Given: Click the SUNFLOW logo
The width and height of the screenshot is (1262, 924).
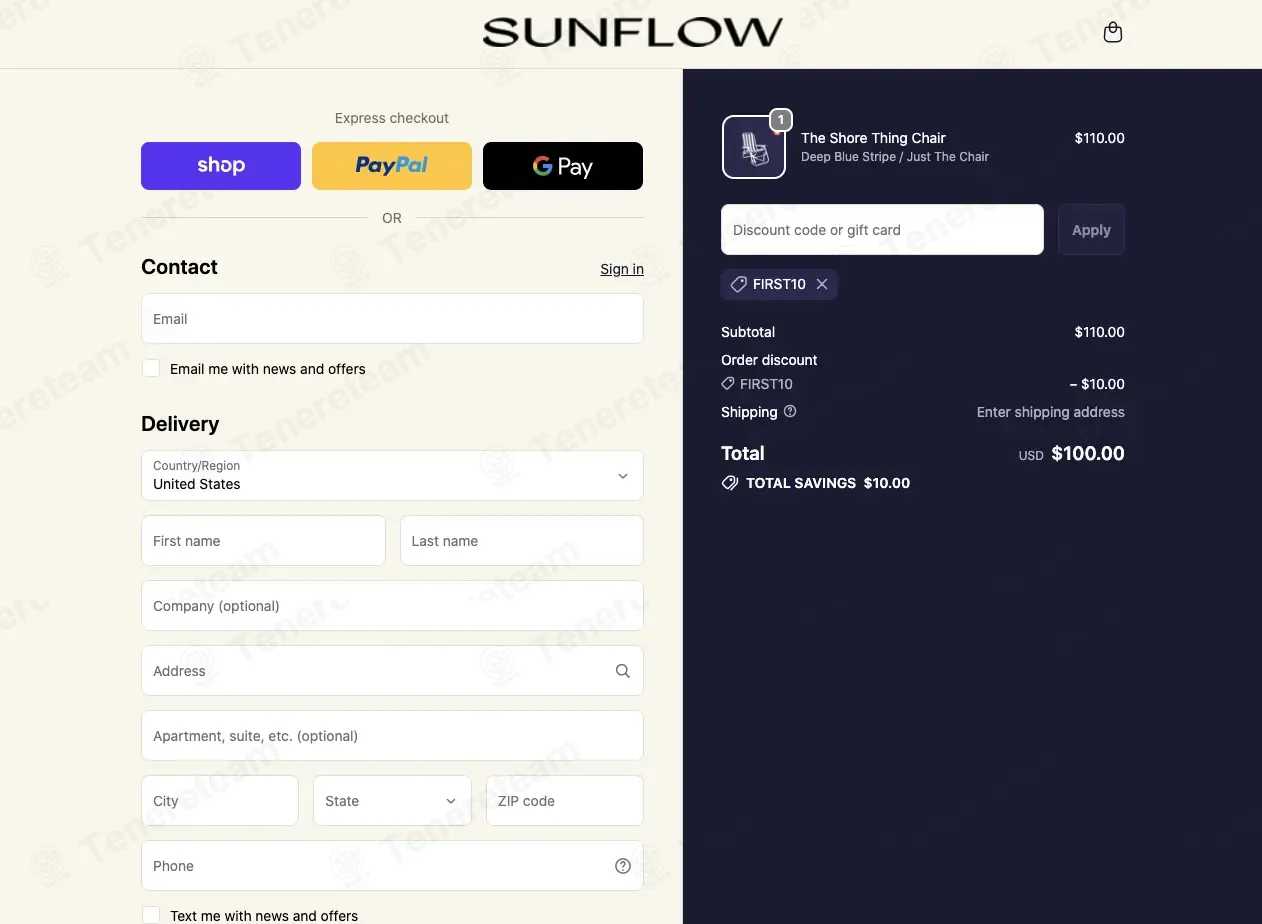Looking at the screenshot, I should 632,32.
